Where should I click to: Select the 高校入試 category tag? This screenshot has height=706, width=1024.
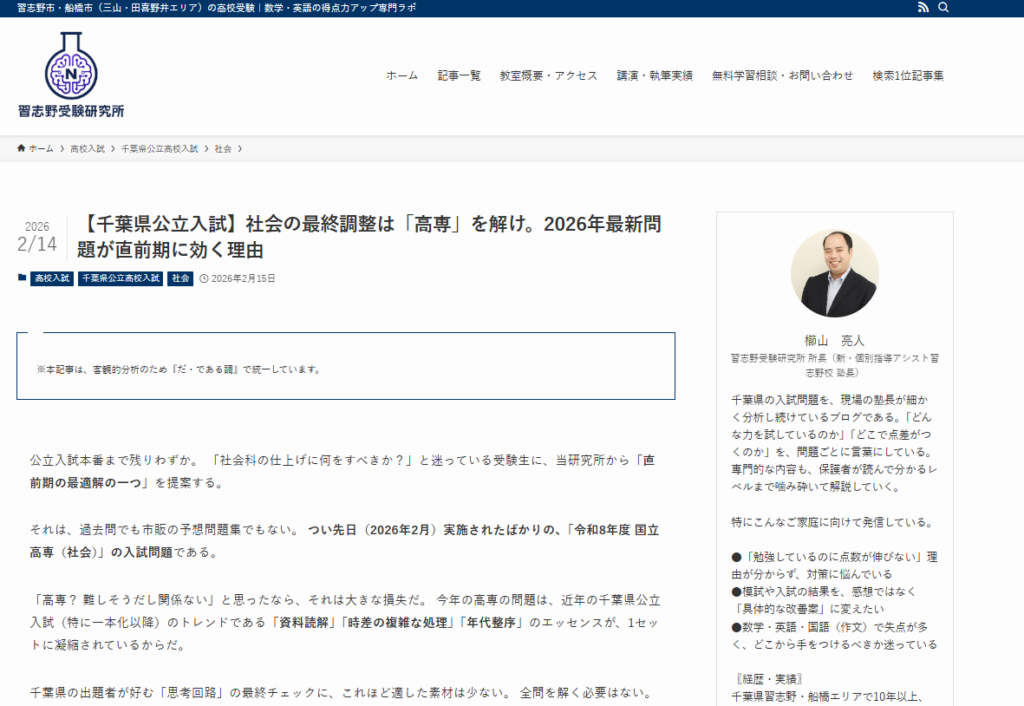tap(52, 279)
